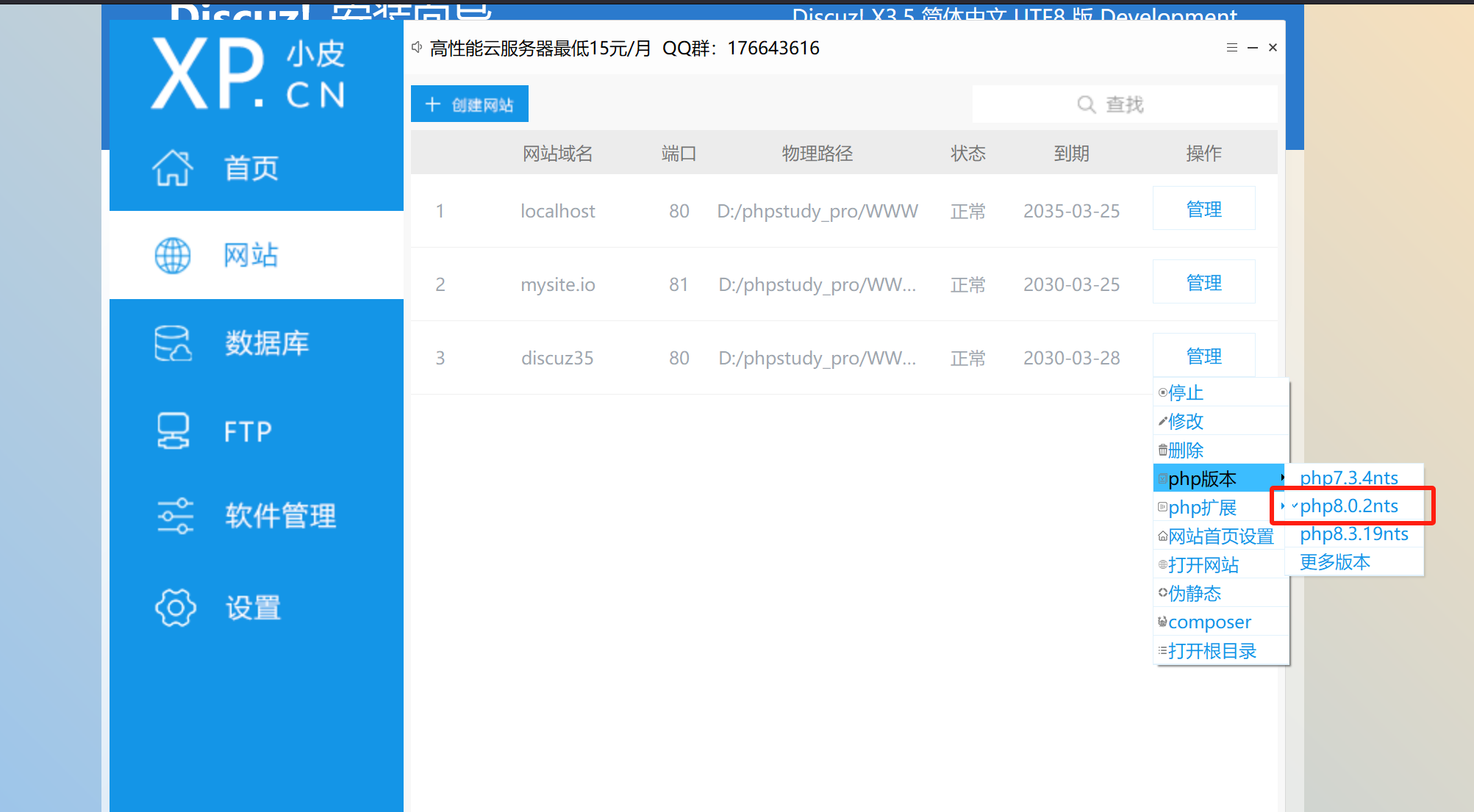This screenshot has width=1474, height=812.
Task: Click the database cloud icon
Action: point(173,343)
